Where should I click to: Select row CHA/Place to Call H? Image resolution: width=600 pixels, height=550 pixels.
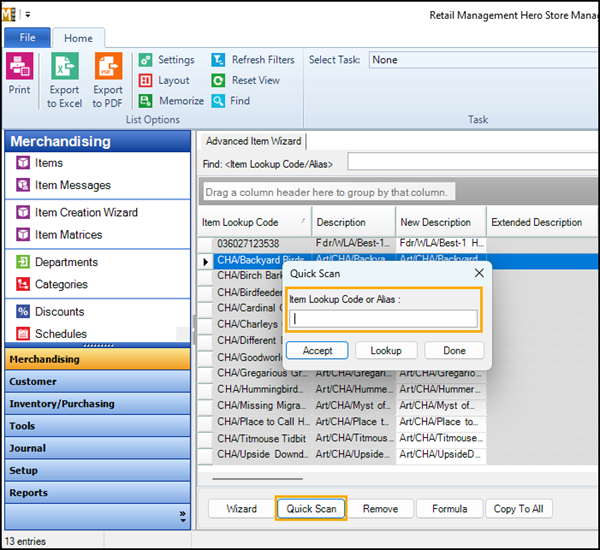(398, 422)
